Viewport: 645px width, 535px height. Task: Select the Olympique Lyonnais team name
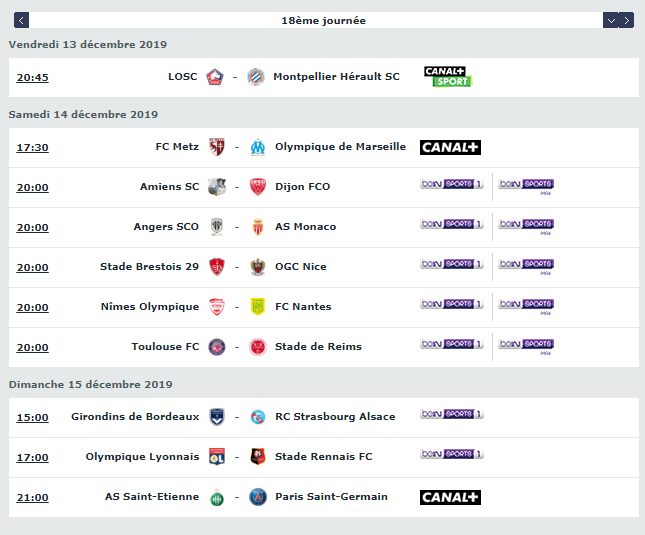click(142, 457)
